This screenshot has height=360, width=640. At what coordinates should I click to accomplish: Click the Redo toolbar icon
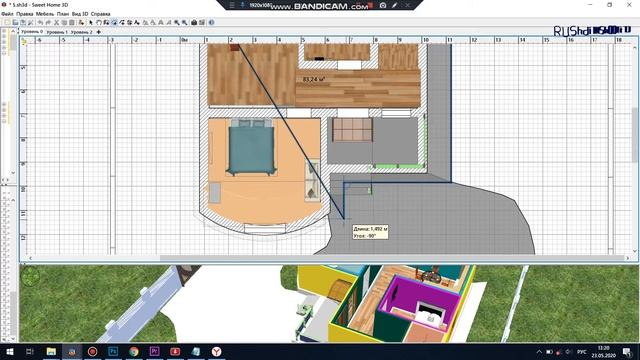[49, 22]
